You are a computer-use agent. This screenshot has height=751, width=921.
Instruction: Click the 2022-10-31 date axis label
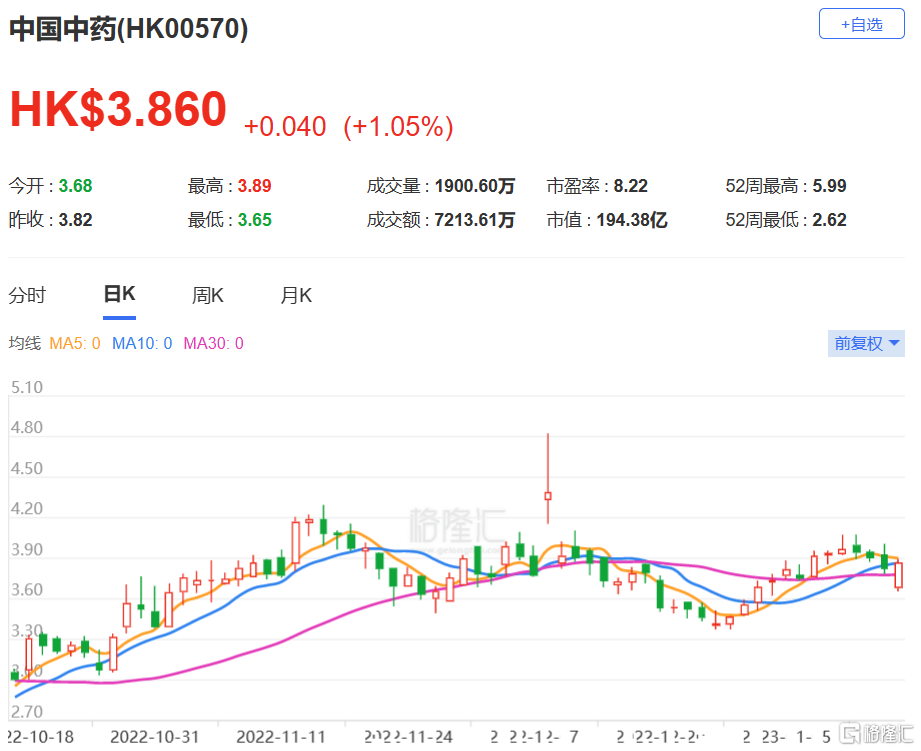[154, 737]
